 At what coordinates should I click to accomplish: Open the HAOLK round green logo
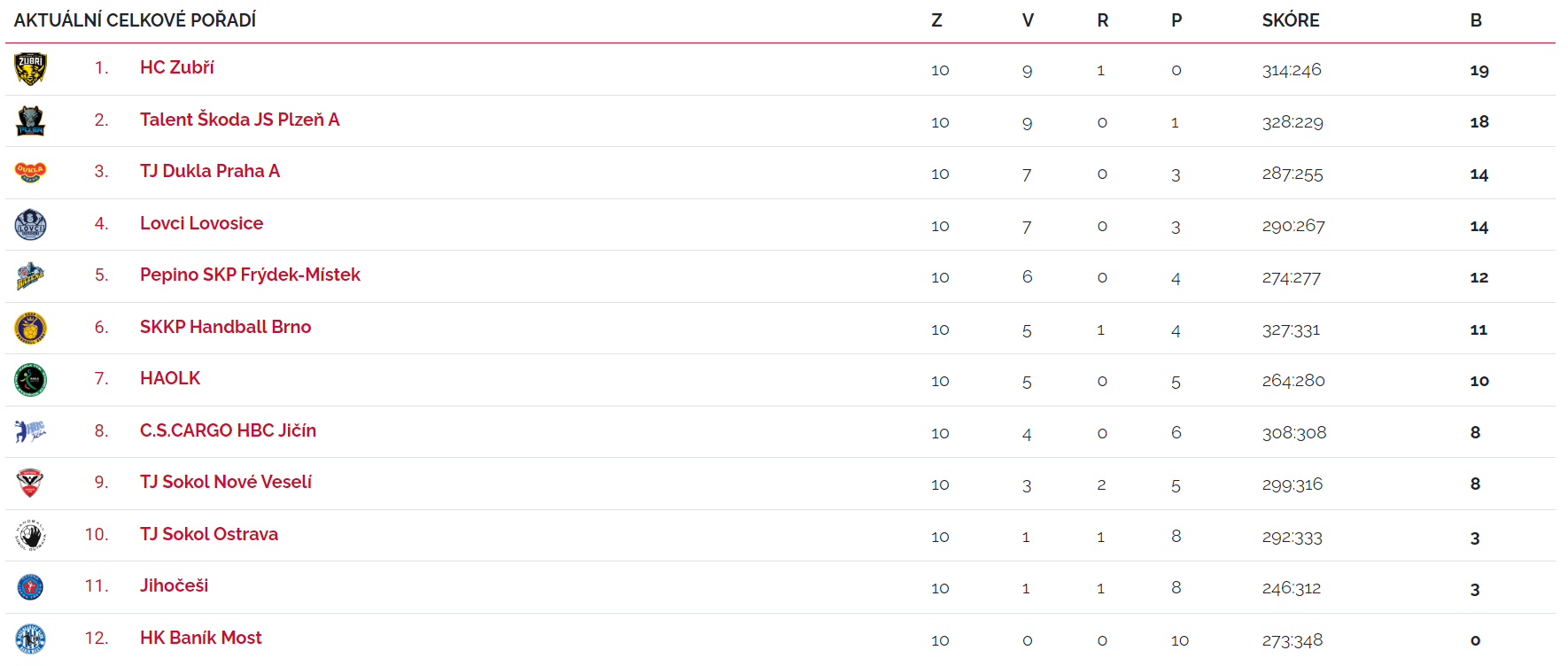[30, 380]
